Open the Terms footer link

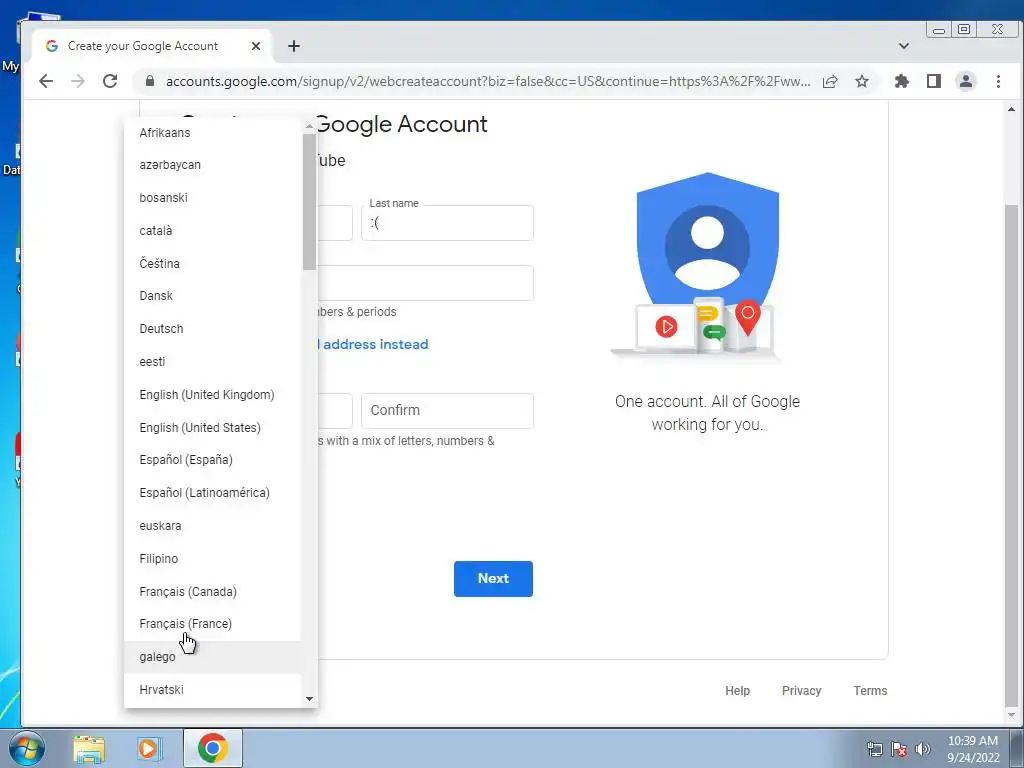(870, 690)
